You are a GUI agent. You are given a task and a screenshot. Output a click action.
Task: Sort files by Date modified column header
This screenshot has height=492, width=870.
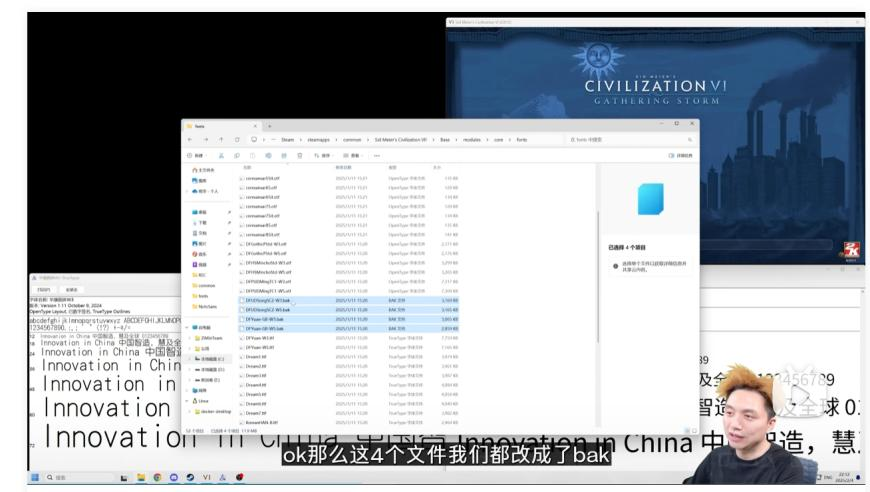[x=343, y=168]
